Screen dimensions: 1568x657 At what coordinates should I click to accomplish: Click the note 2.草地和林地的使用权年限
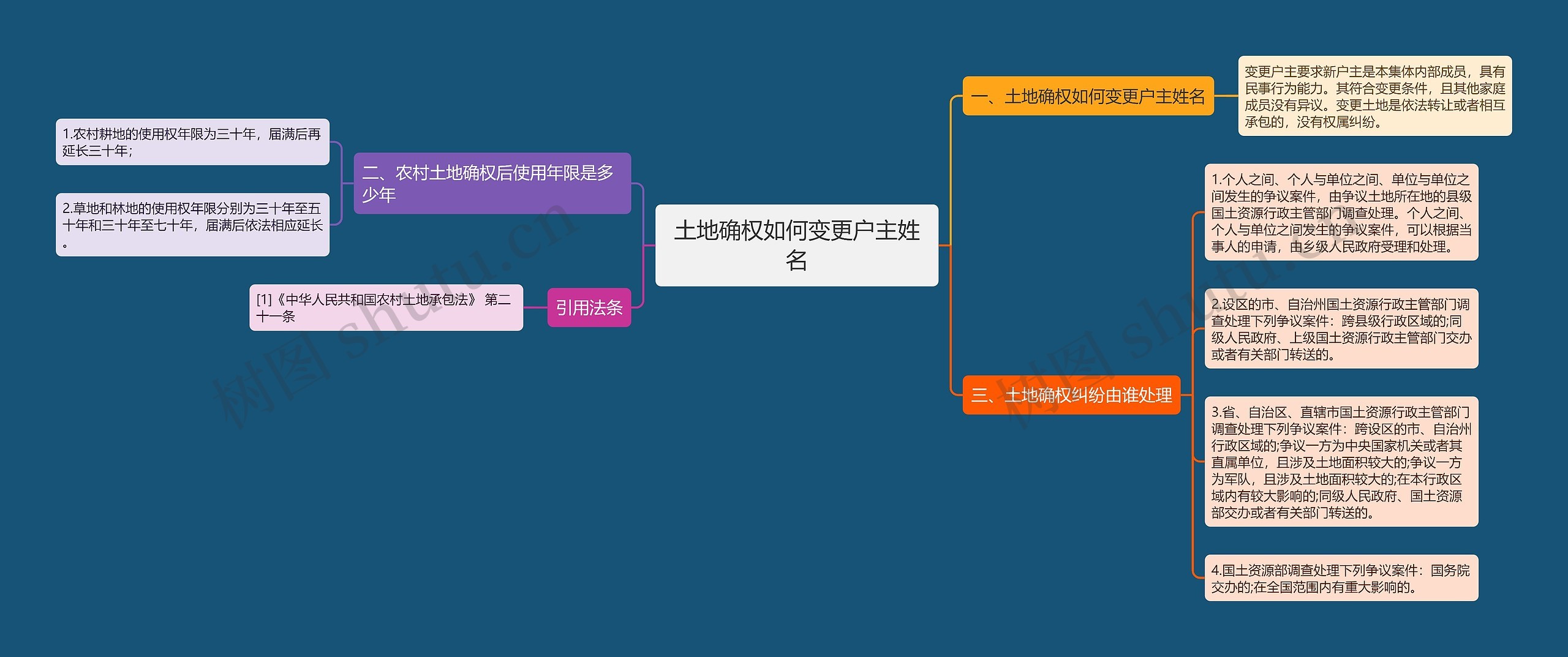pyautogui.click(x=192, y=225)
